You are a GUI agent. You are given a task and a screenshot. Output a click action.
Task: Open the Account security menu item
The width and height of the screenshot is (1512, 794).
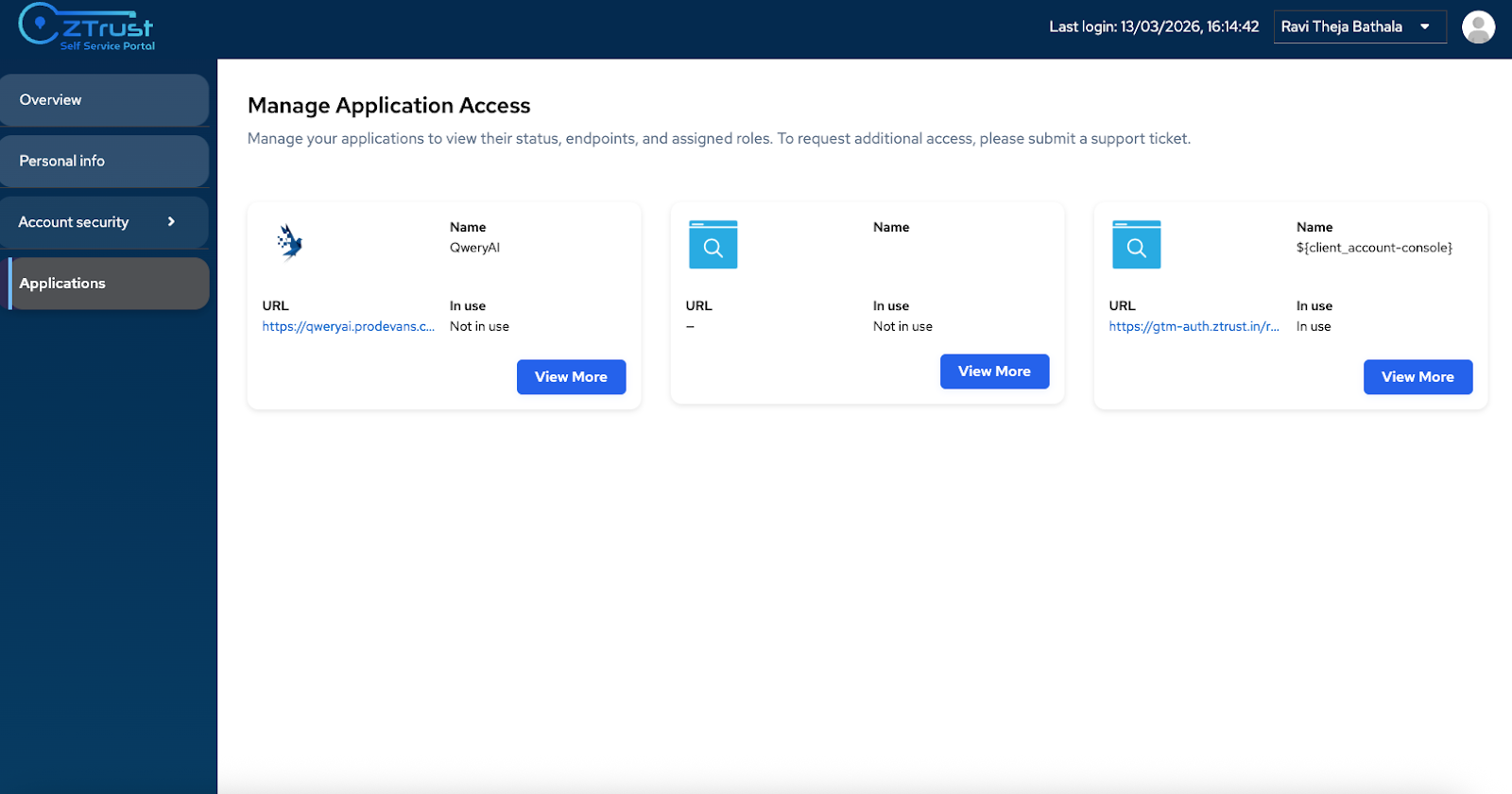click(74, 222)
